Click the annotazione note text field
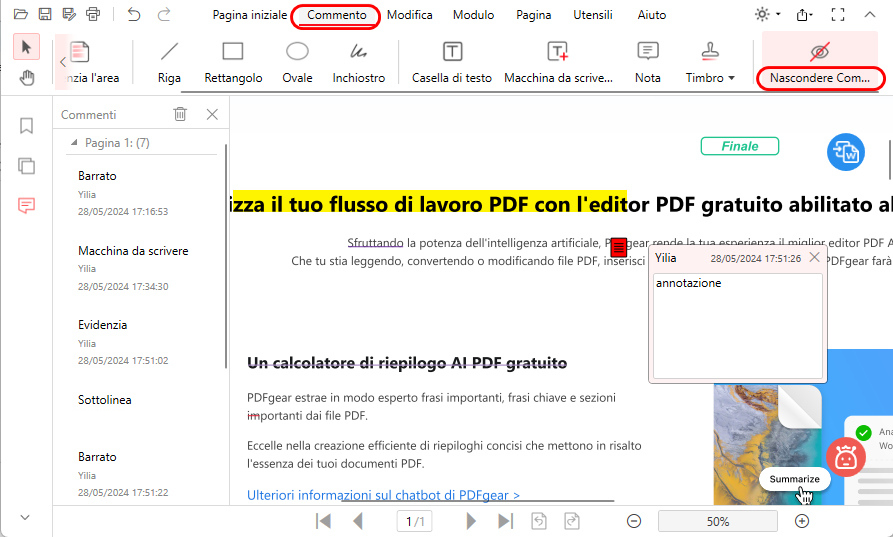The image size is (893, 537). click(x=738, y=326)
